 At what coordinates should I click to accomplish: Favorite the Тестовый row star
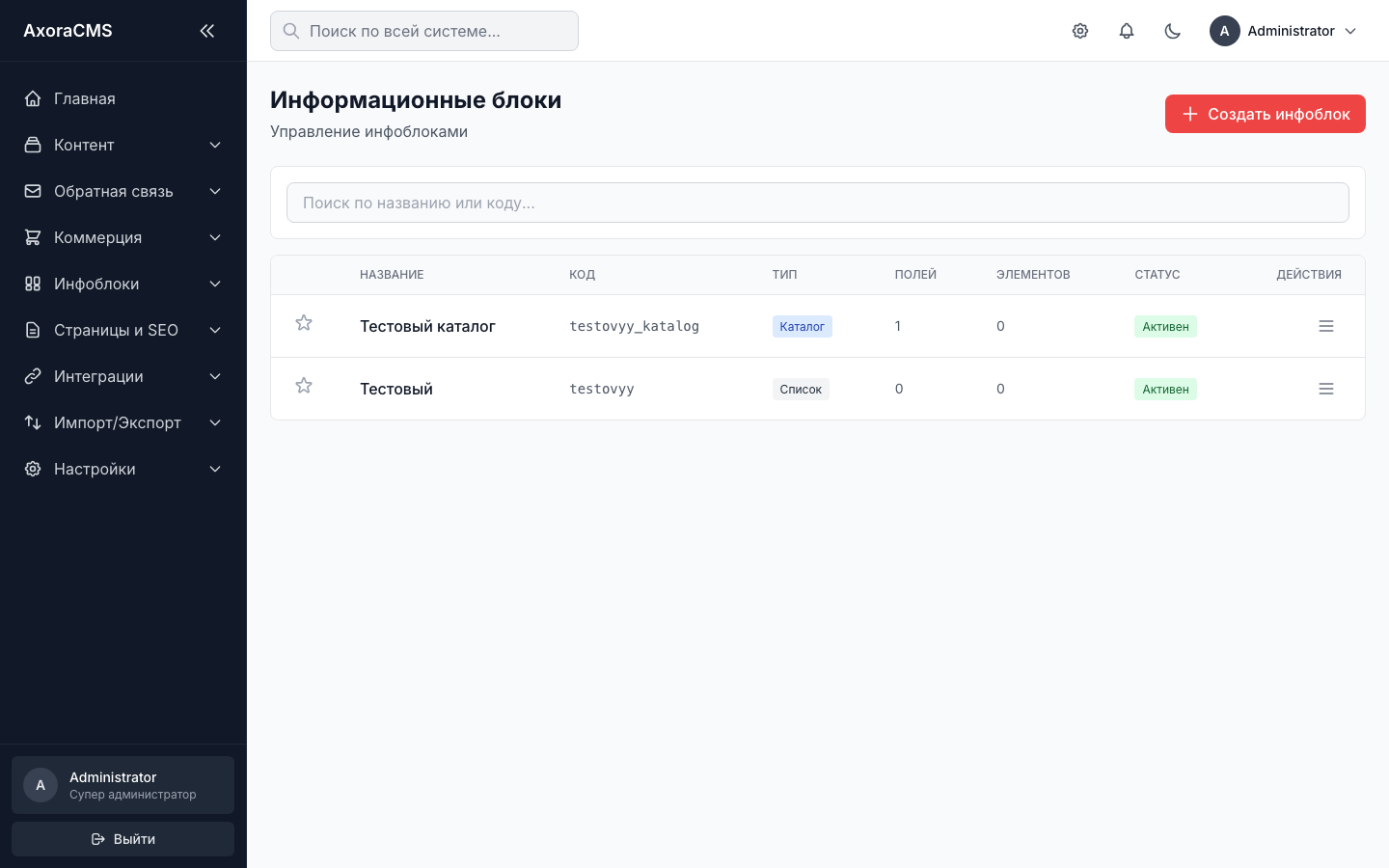point(304,386)
